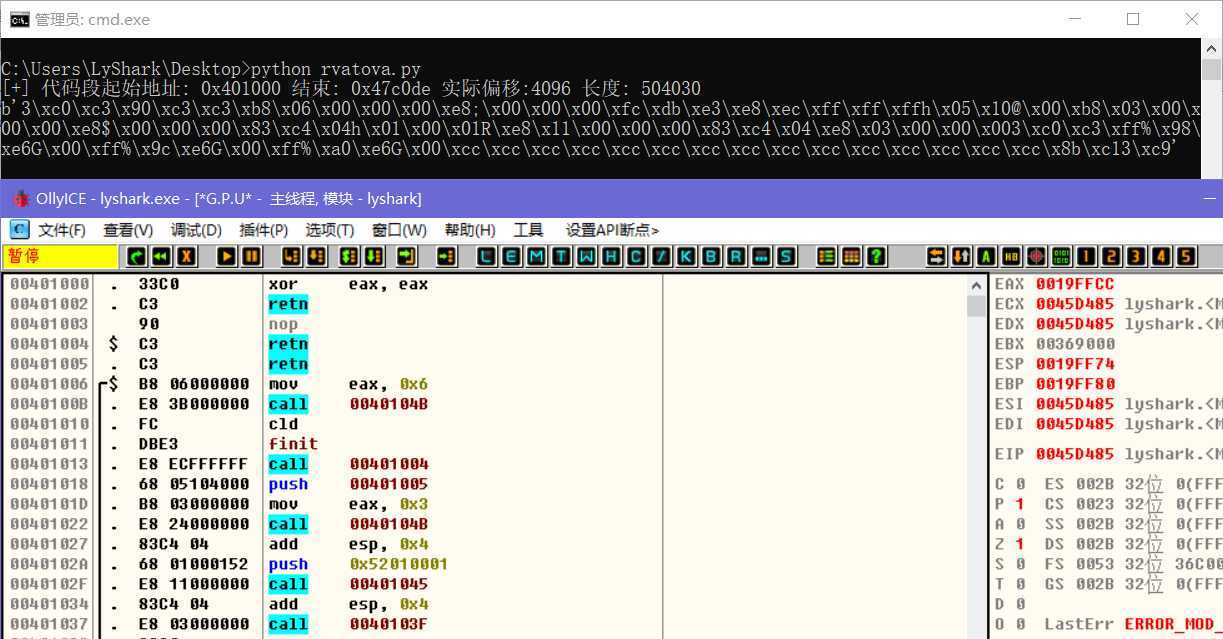Toggle the P flag value in registers
Image resolution: width=1223 pixels, height=639 pixels.
pos(1019,504)
